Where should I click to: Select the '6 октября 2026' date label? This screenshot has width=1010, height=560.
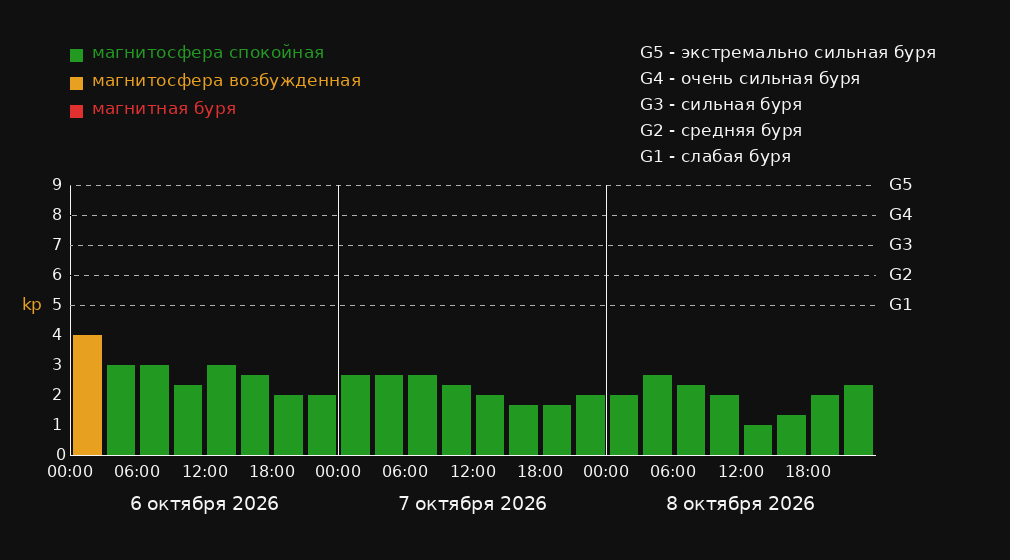(x=204, y=503)
